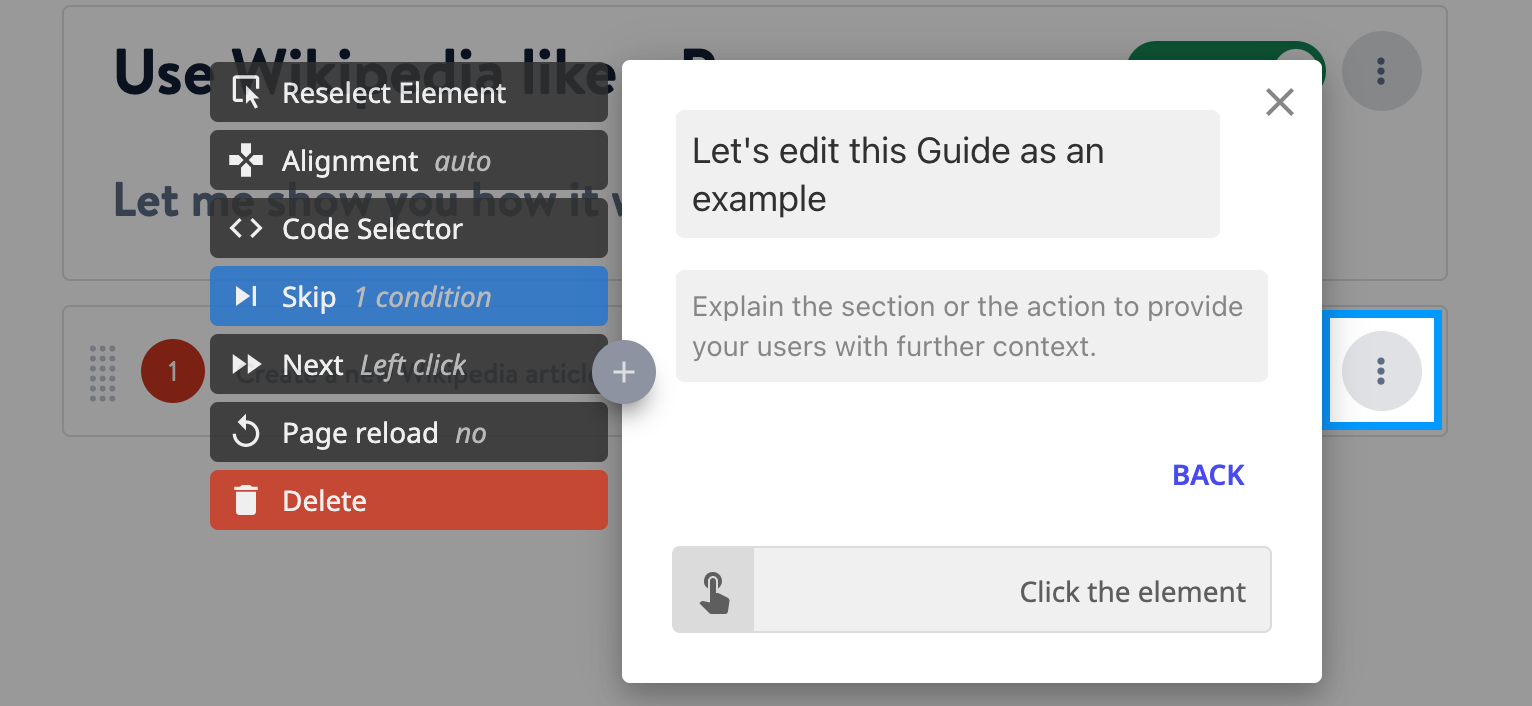The width and height of the screenshot is (1532, 706).
Task: Click the Page reload circular arrow icon
Action: point(245,433)
